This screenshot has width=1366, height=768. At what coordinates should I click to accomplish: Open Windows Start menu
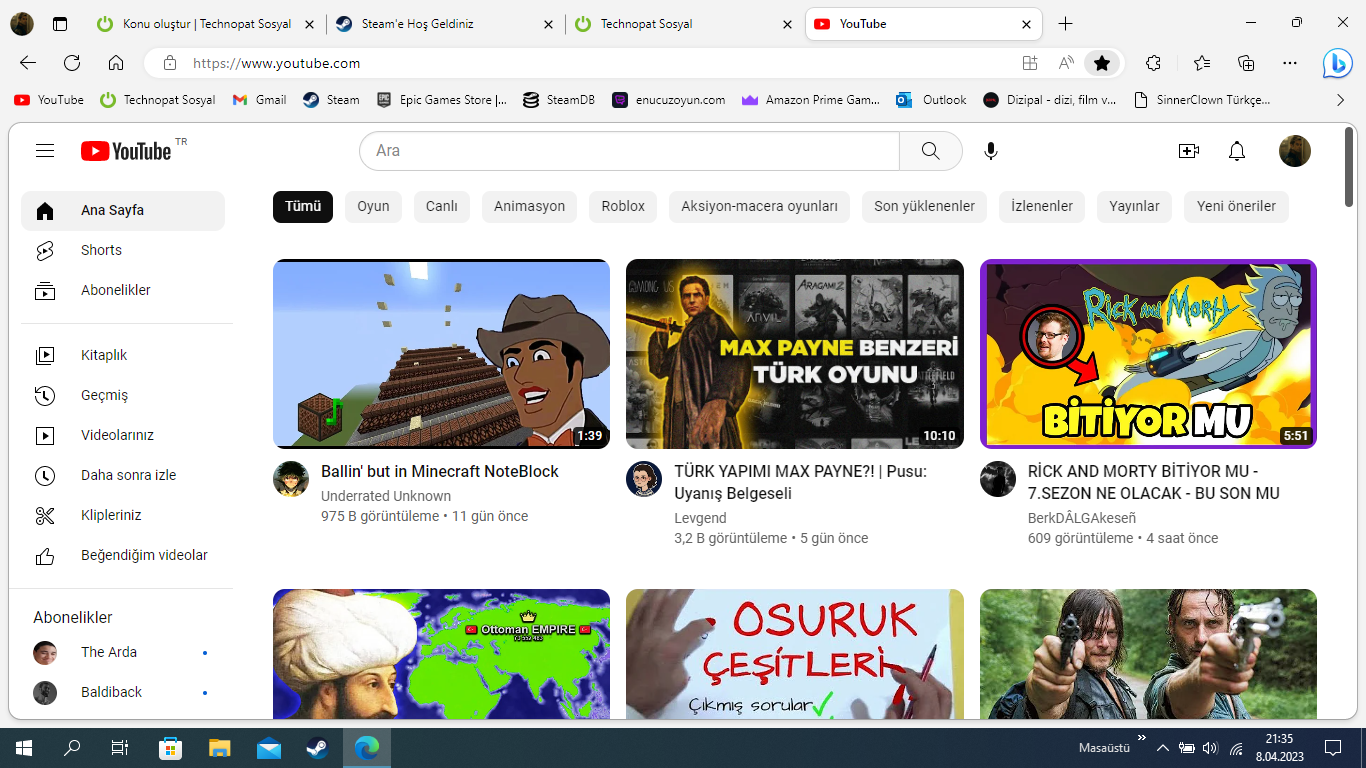[24, 748]
